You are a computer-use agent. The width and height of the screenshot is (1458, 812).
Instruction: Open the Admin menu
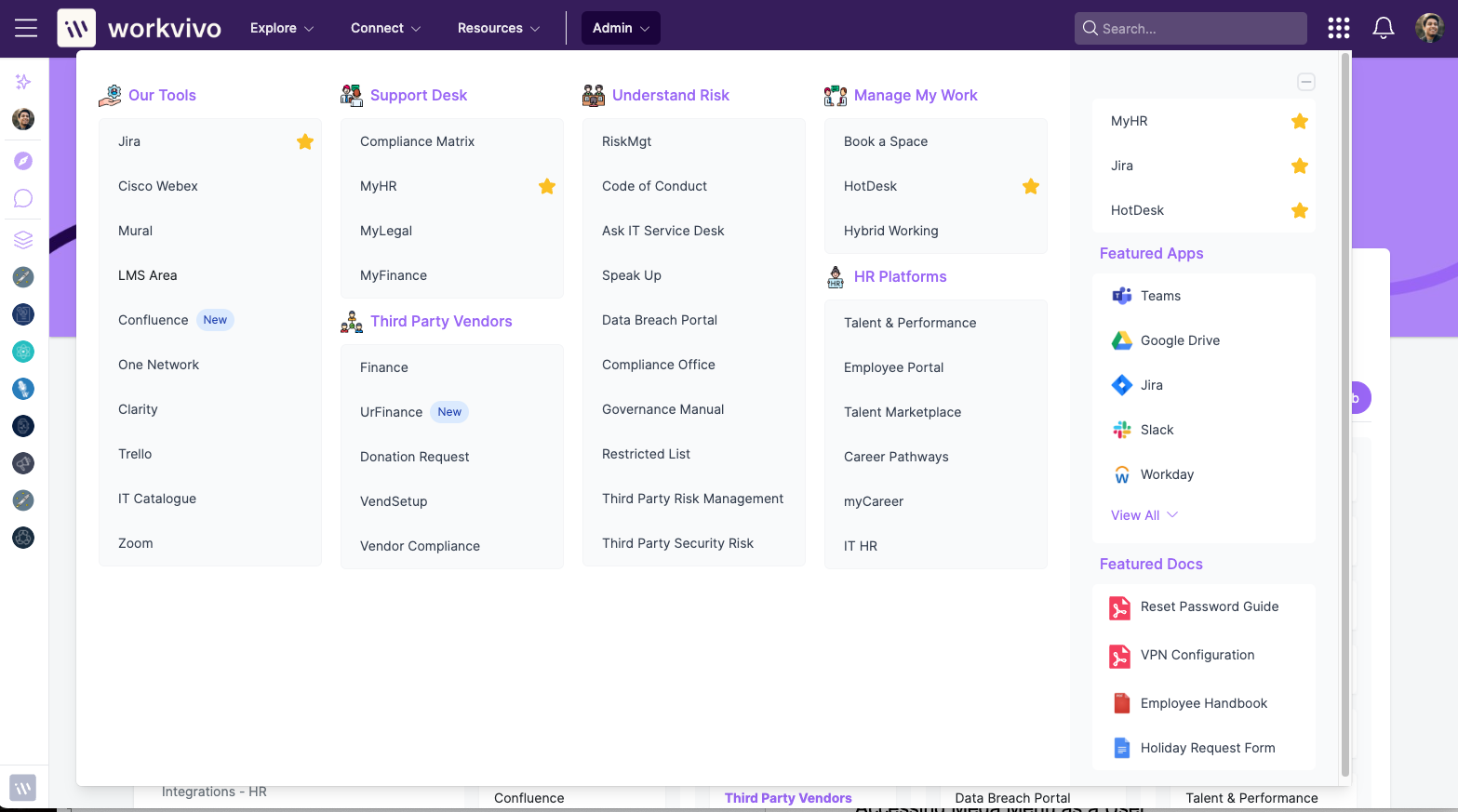tap(620, 28)
